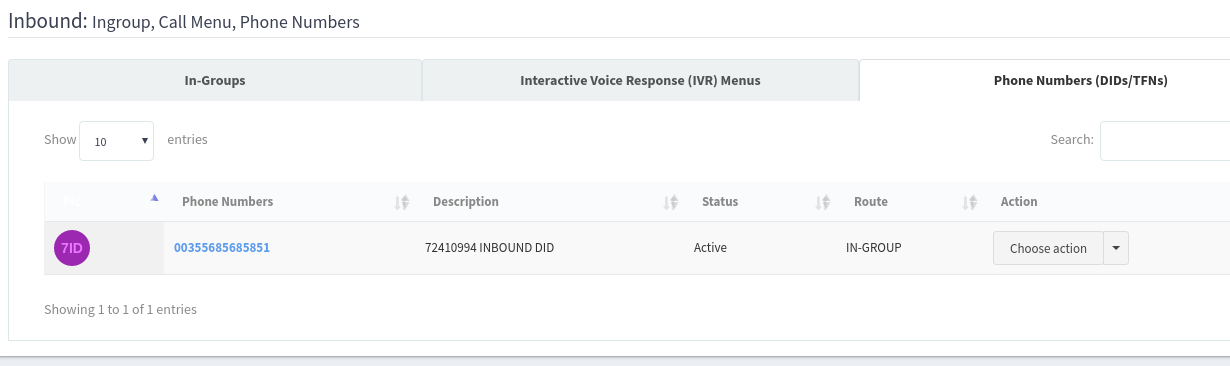Image resolution: width=1230 pixels, height=366 pixels.
Task: Sort table by Status column
Action: coord(760,202)
